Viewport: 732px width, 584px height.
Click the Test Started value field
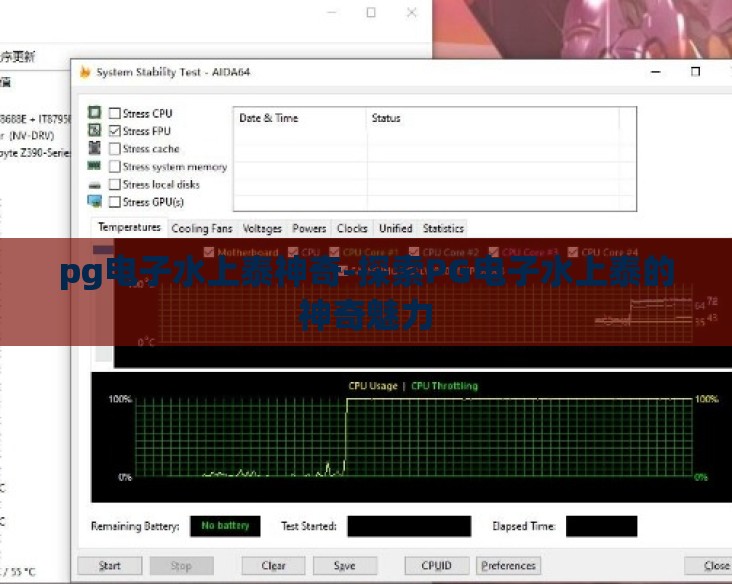[409, 526]
